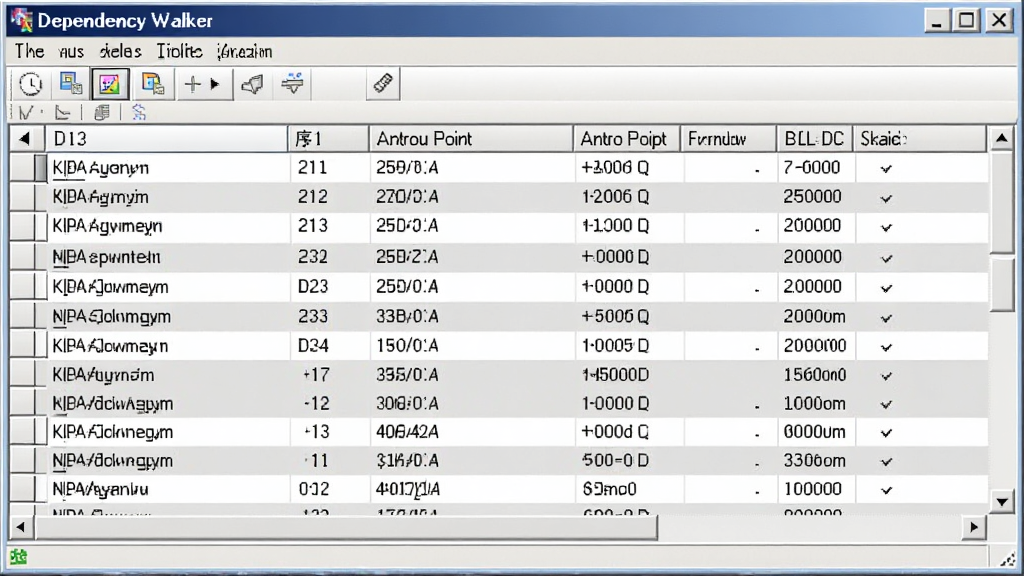Click the blue figure icon in second toolbar row

[138, 113]
